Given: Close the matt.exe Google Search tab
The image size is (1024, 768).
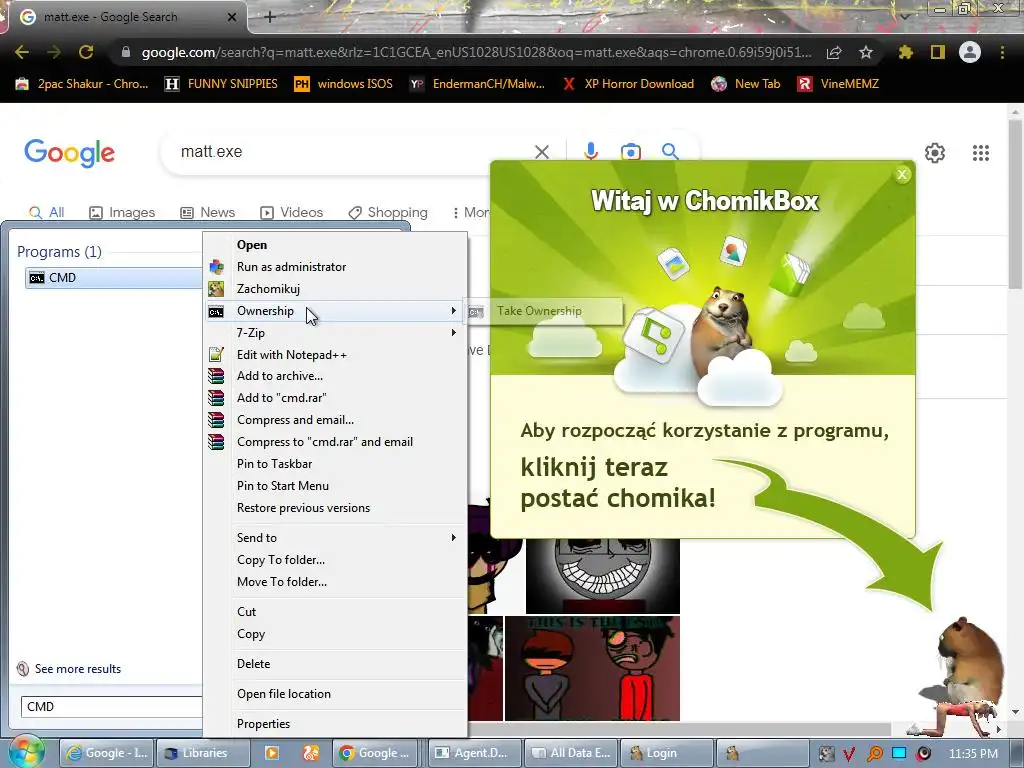Looking at the screenshot, I should [x=232, y=17].
